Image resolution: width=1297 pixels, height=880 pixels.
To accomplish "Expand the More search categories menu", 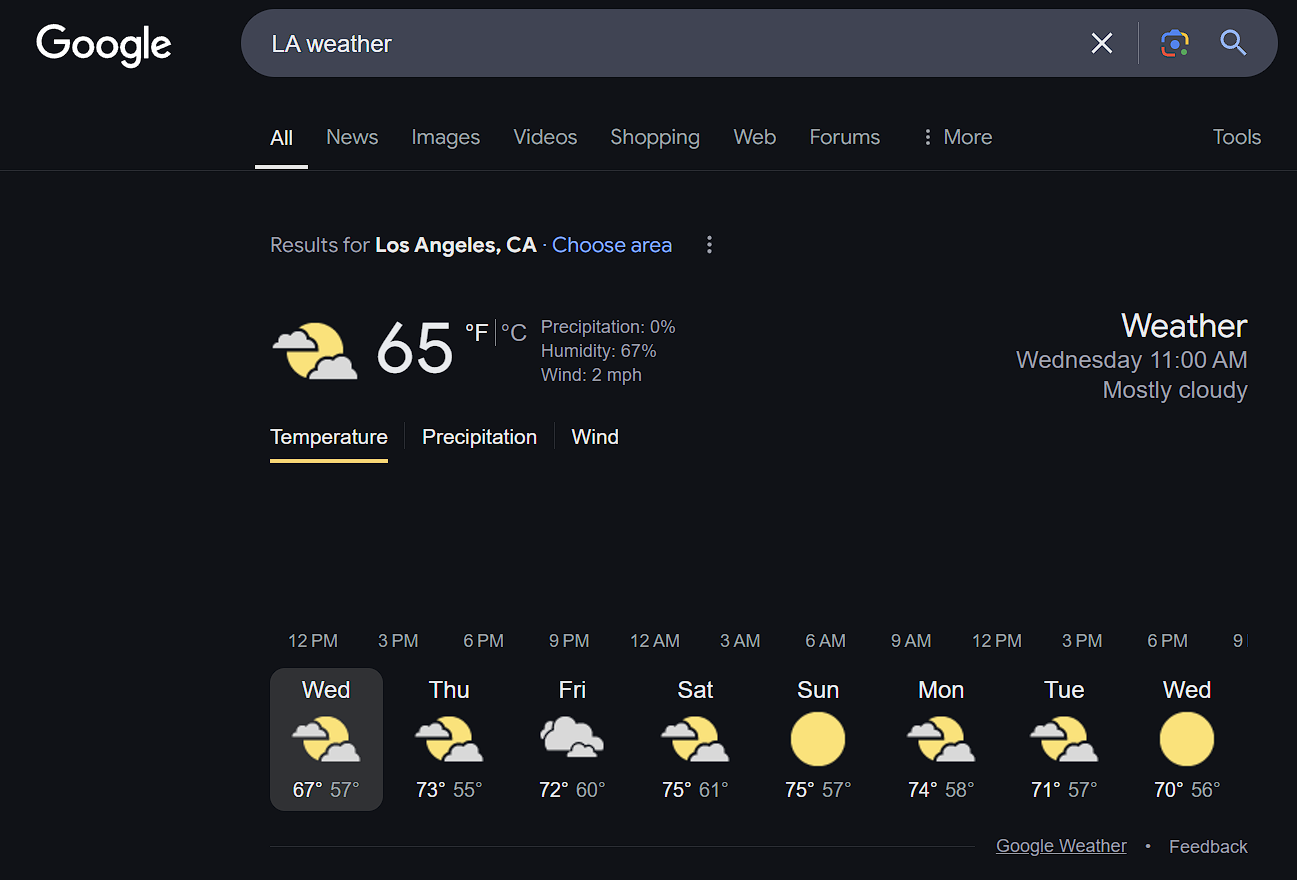I will click(957, 137).
